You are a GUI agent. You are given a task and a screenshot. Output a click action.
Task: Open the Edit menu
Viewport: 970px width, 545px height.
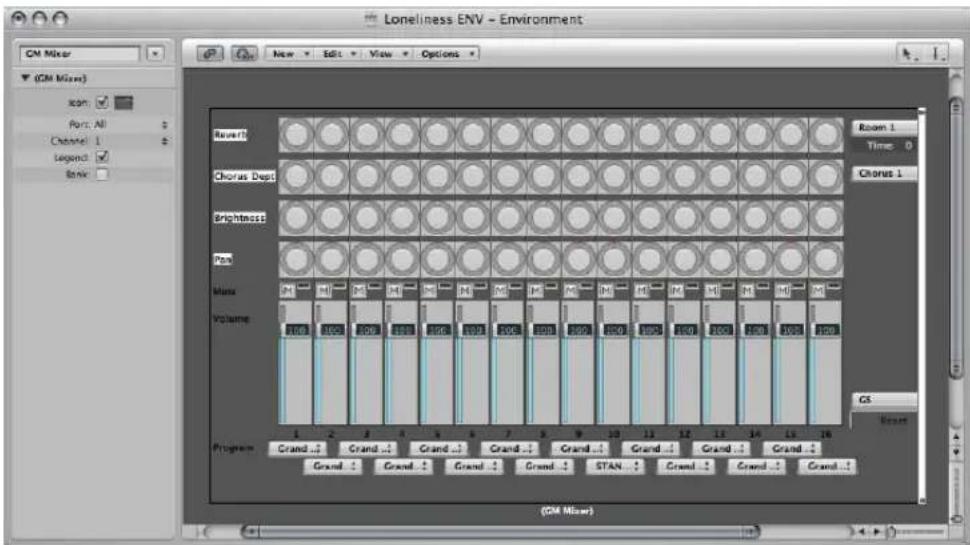(339, 54)
